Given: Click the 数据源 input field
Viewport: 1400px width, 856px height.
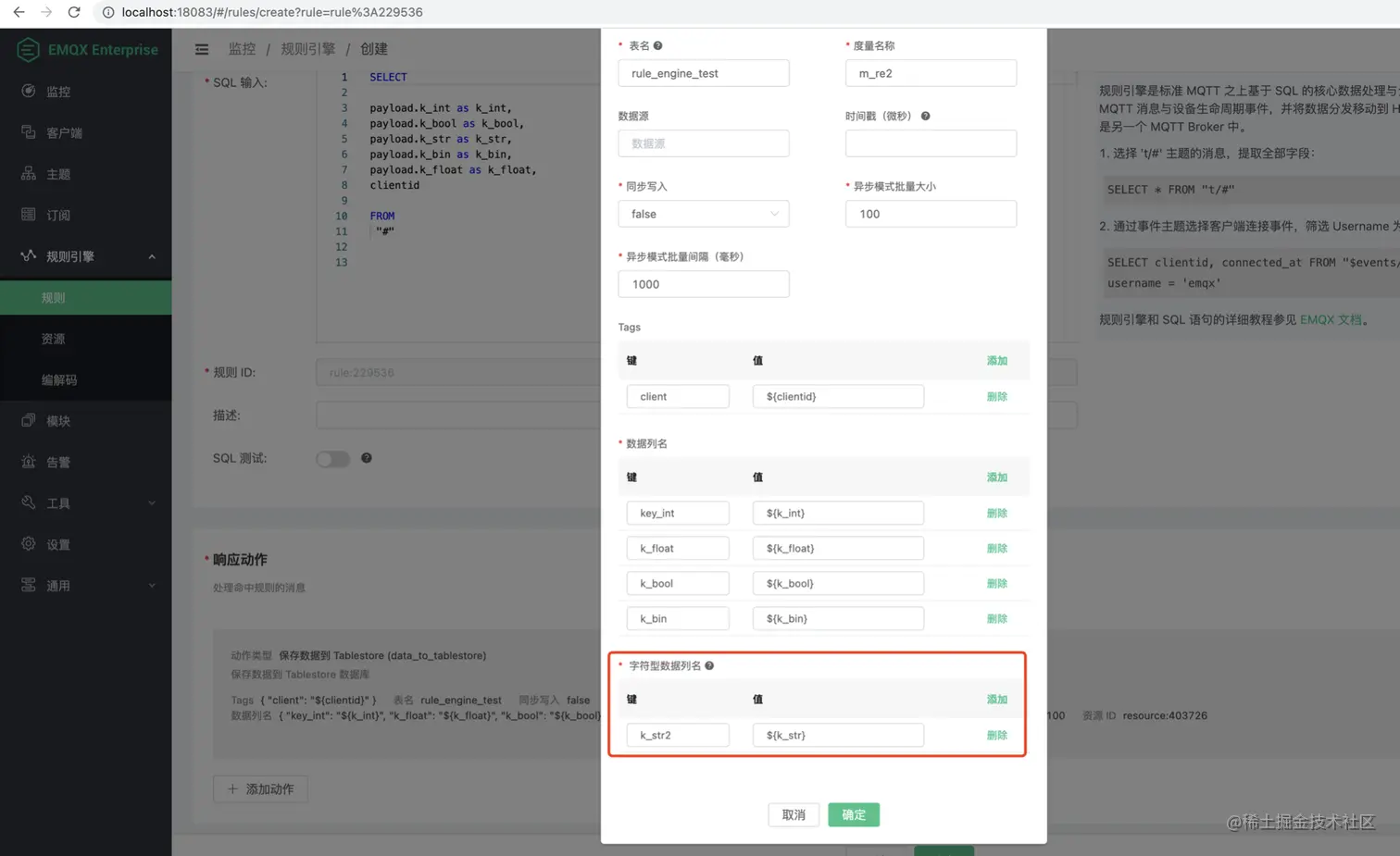Looking at the screenshot, I should pos(704,143).
